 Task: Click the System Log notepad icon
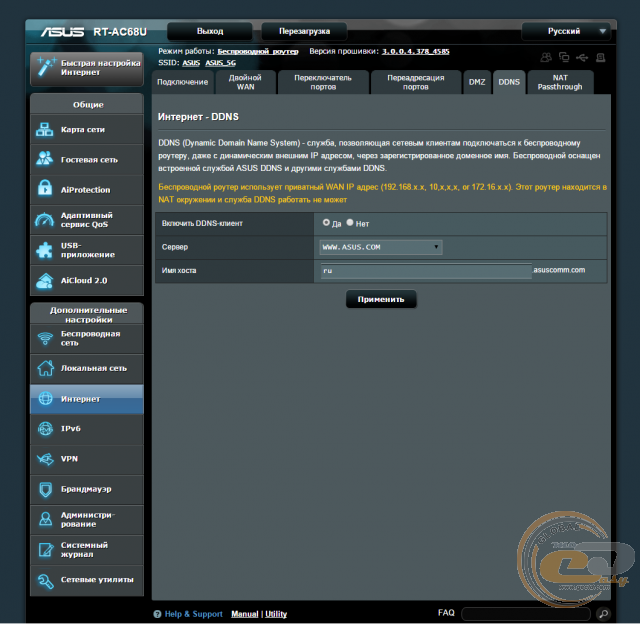tap(45, 550)
